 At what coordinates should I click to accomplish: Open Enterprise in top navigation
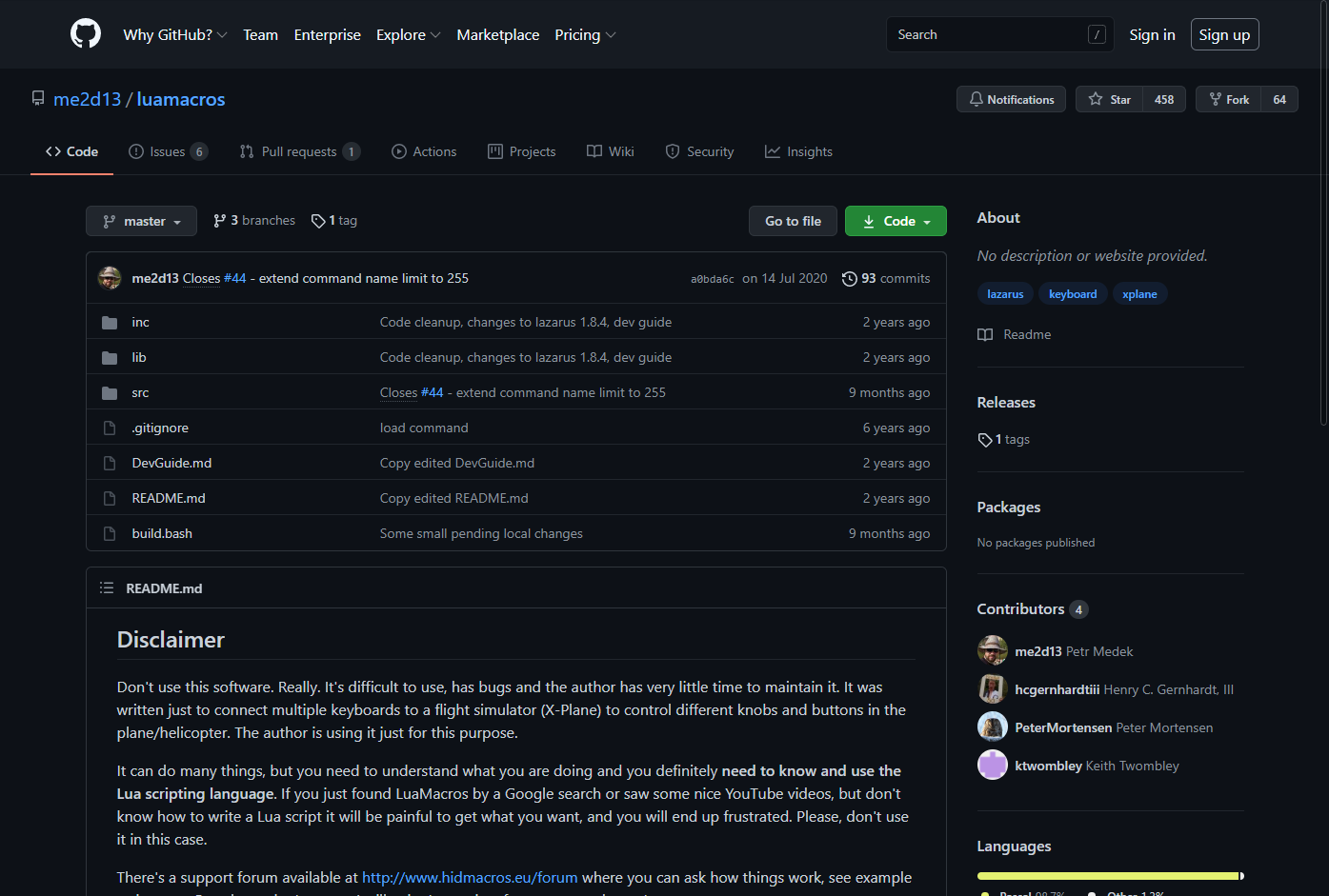pos(328,34)
